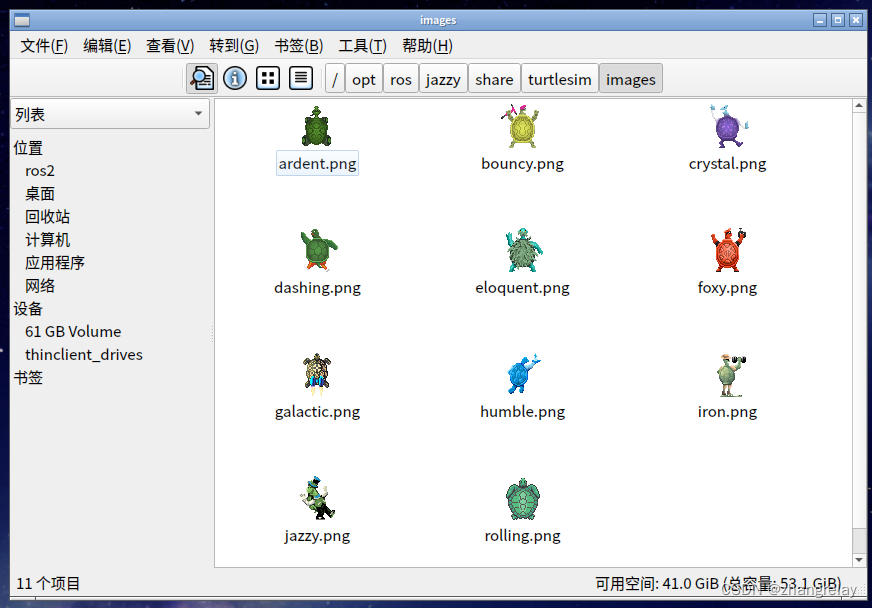Select the galactic.png turtle icon

317,374
